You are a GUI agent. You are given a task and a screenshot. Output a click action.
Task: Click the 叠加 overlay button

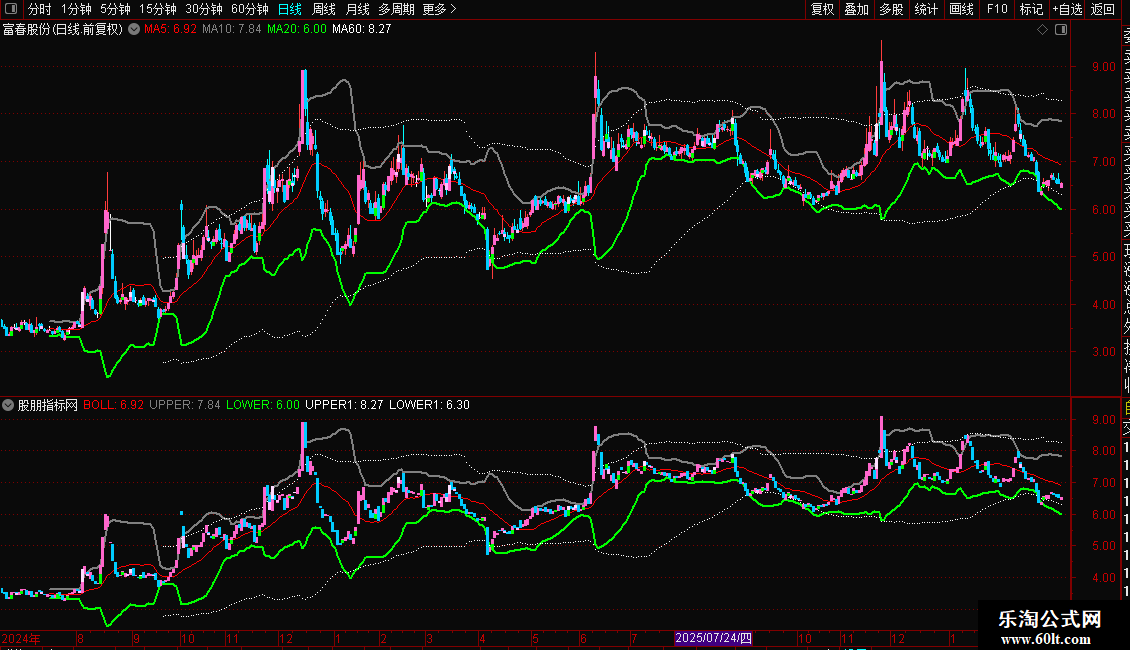[x=857, y=9]
